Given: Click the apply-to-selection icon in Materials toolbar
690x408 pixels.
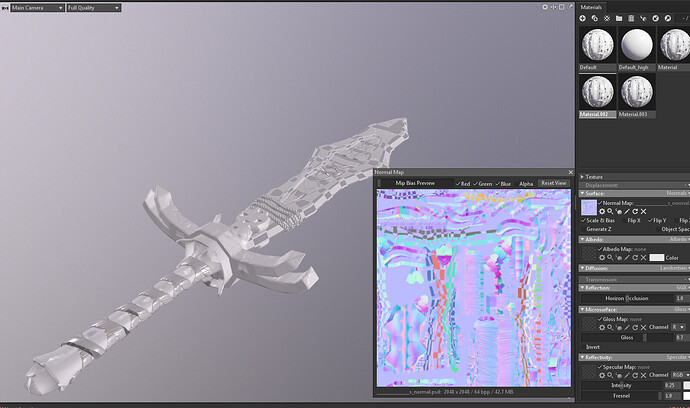Looking at the screenshot, I should [x=643, y=18].
